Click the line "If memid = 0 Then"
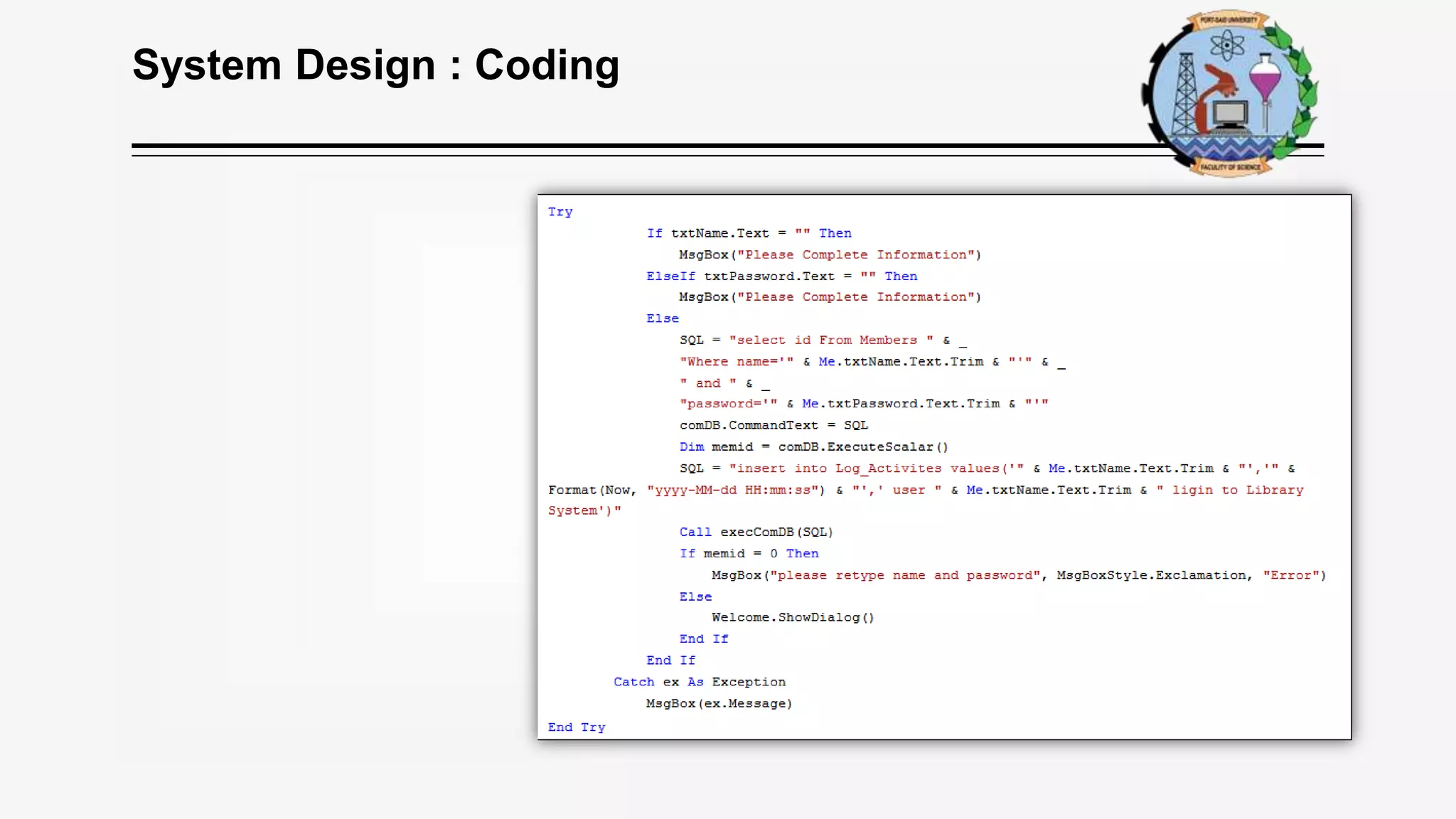The height and width of the screenshot is (819, 1456). coord(749,553)
